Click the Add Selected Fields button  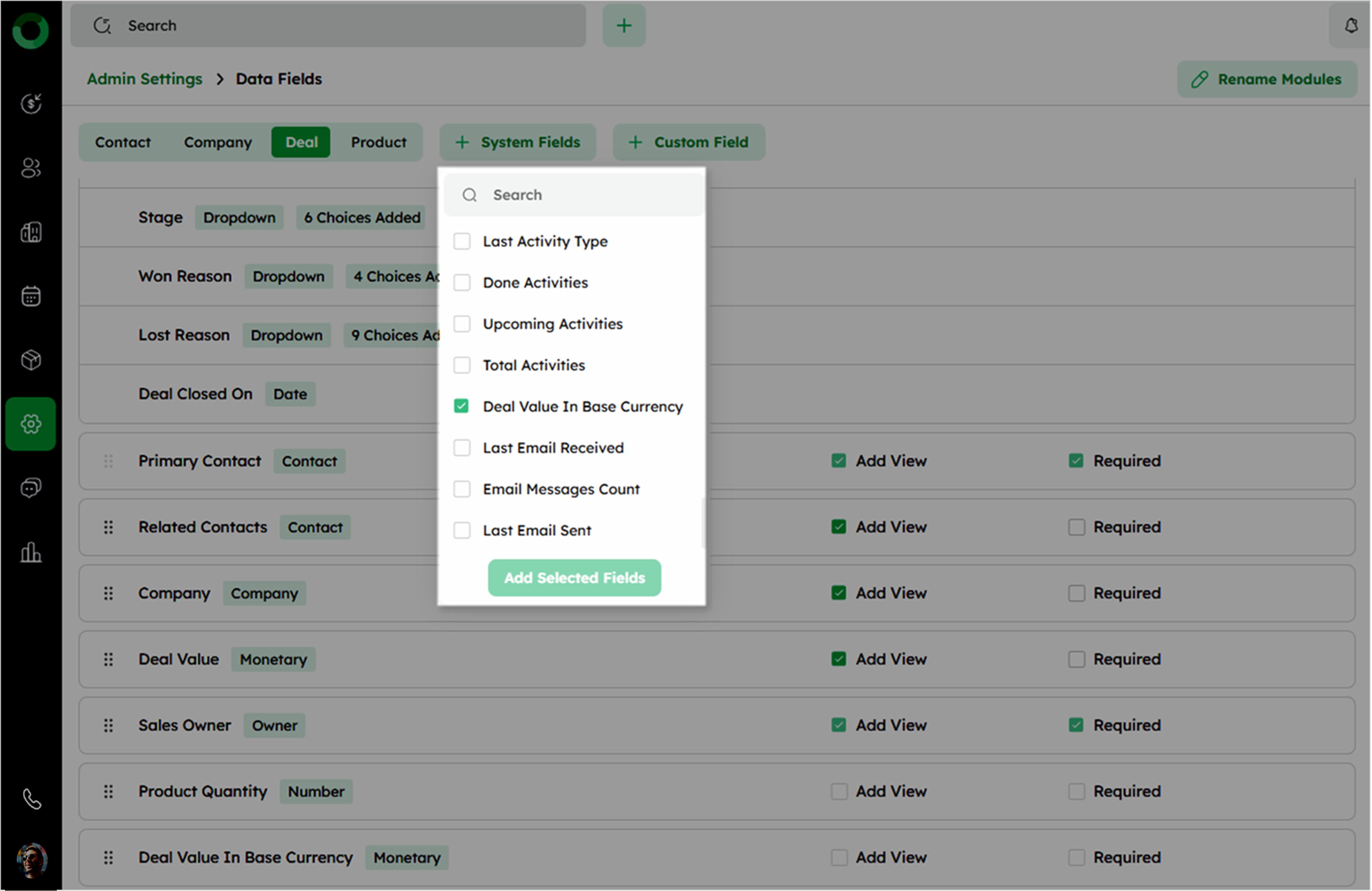[x=574, y=578]
